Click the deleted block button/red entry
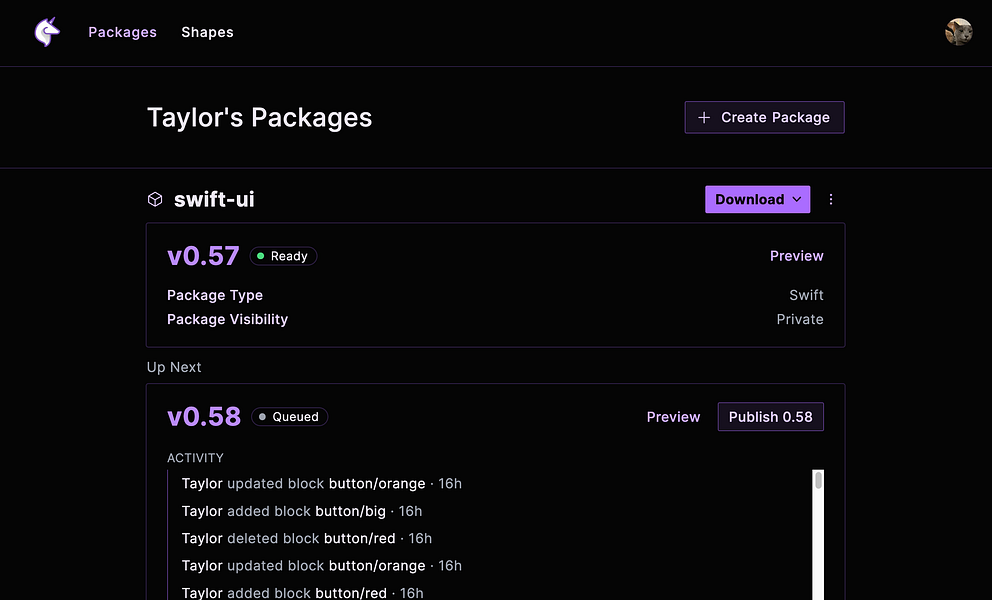This screenshot has width=992, height=600. 306,538
